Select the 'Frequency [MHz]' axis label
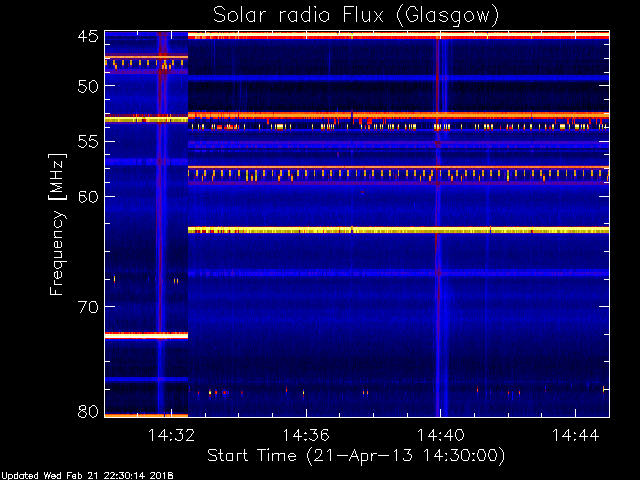Screen dimensions: 640x480 [58, 224]
